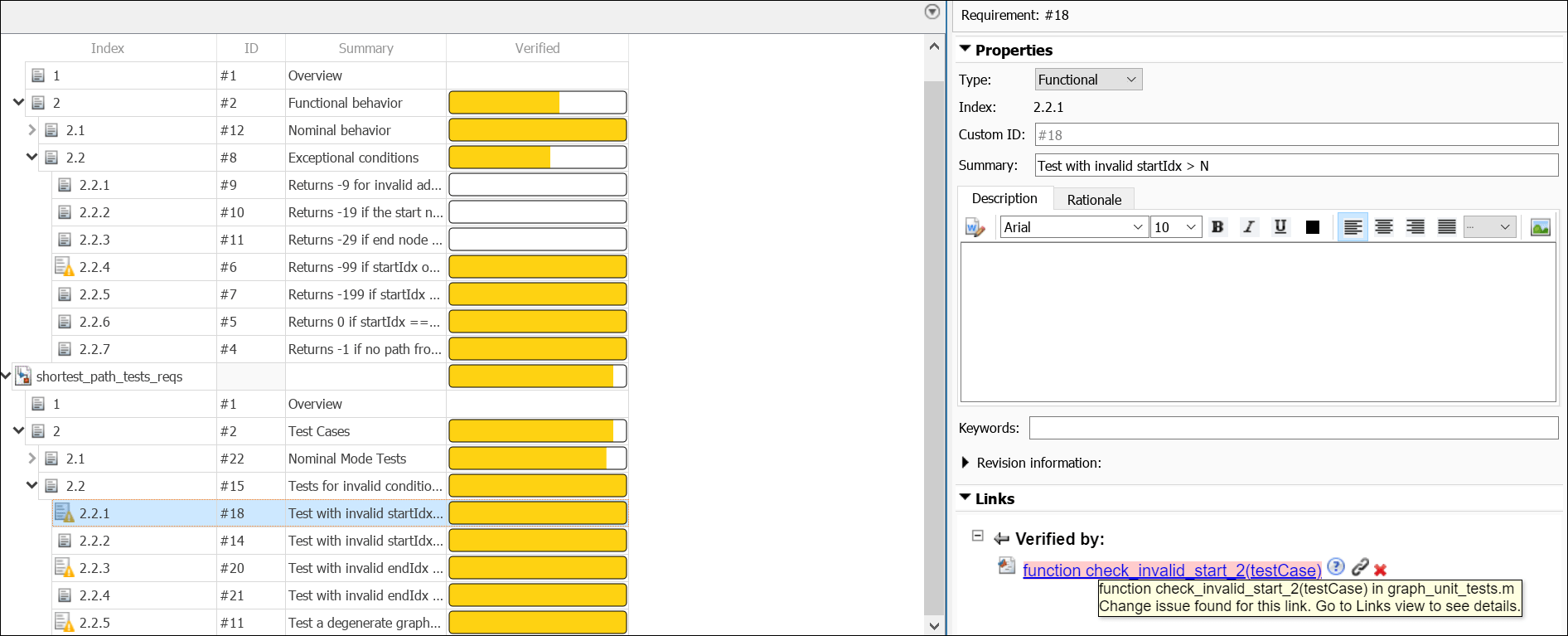Switch to the Rationale tab
The image size is (1568, 636).
pyautogui.click(x=1093, y=200)
